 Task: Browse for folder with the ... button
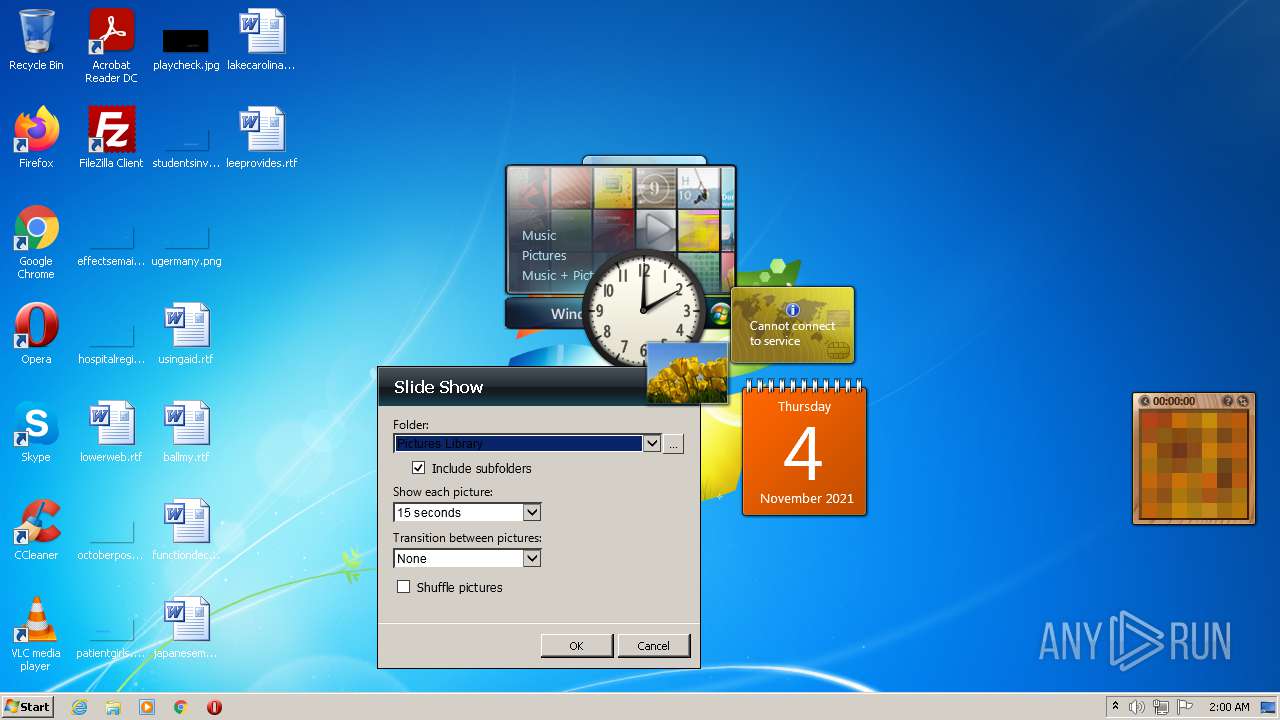point(673,444)
